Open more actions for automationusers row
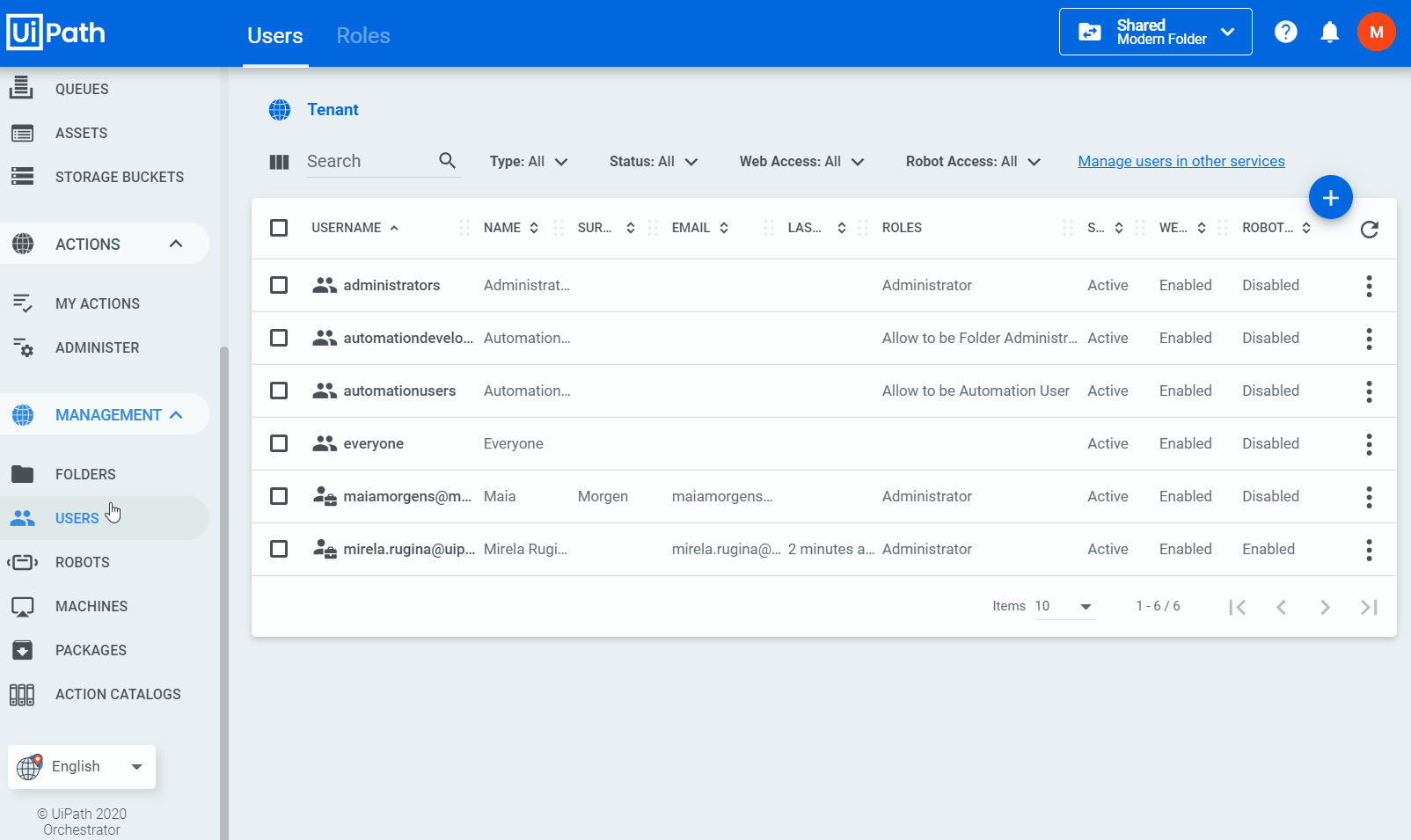The height and width of the screenshot is (840, 1411). coord(1369,391)
